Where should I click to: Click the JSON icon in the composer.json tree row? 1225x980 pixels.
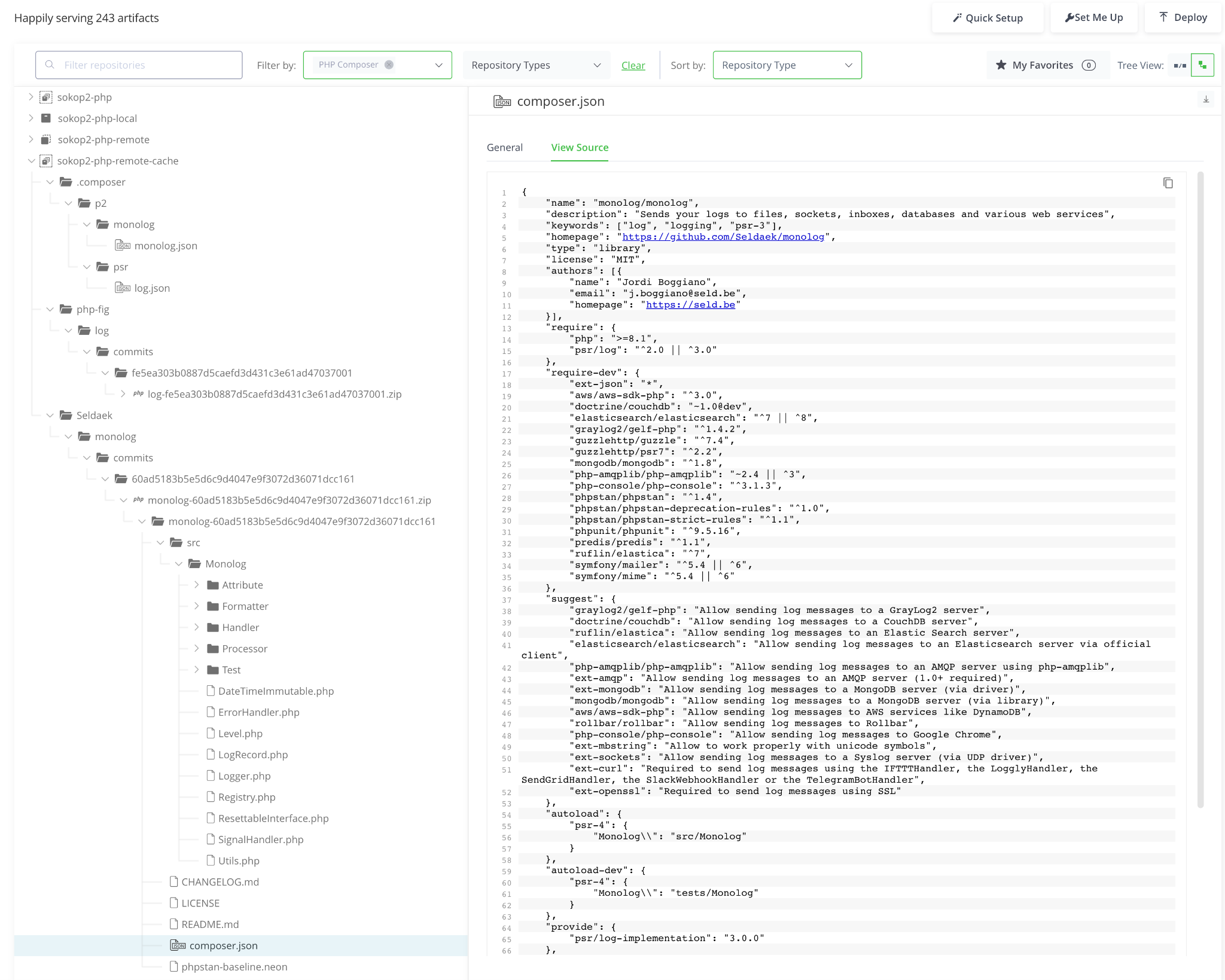(x=178, y=945)
